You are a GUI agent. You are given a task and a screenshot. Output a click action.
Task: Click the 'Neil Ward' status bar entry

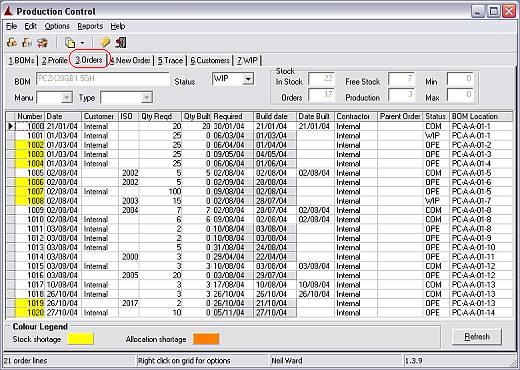point(287,361)
